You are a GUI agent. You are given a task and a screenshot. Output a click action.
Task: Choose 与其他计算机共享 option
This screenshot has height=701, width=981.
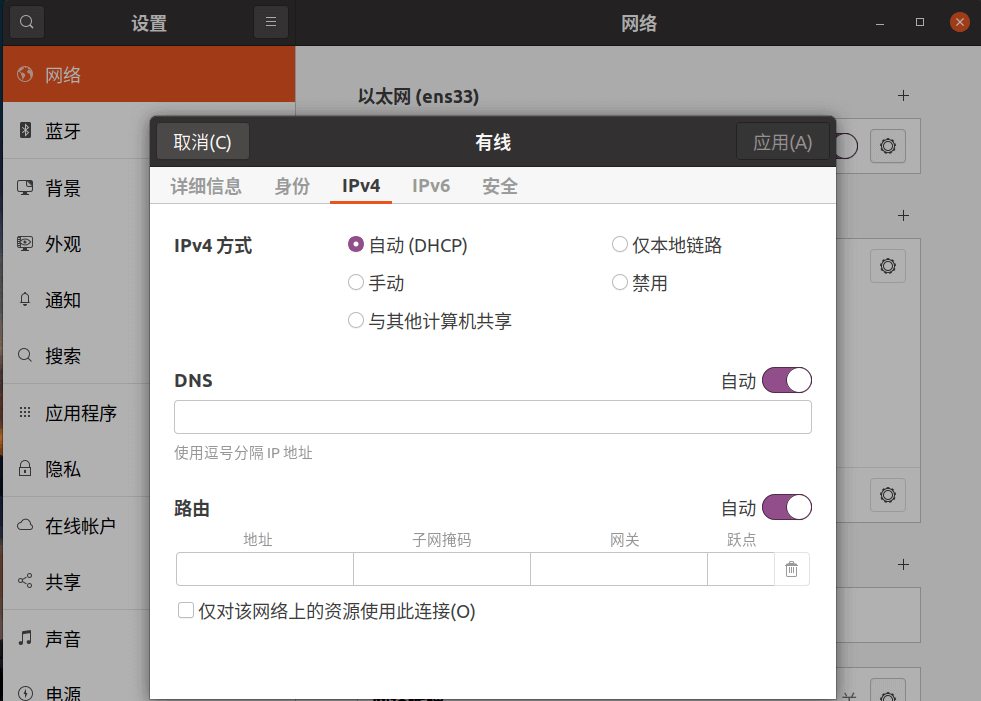356,321
